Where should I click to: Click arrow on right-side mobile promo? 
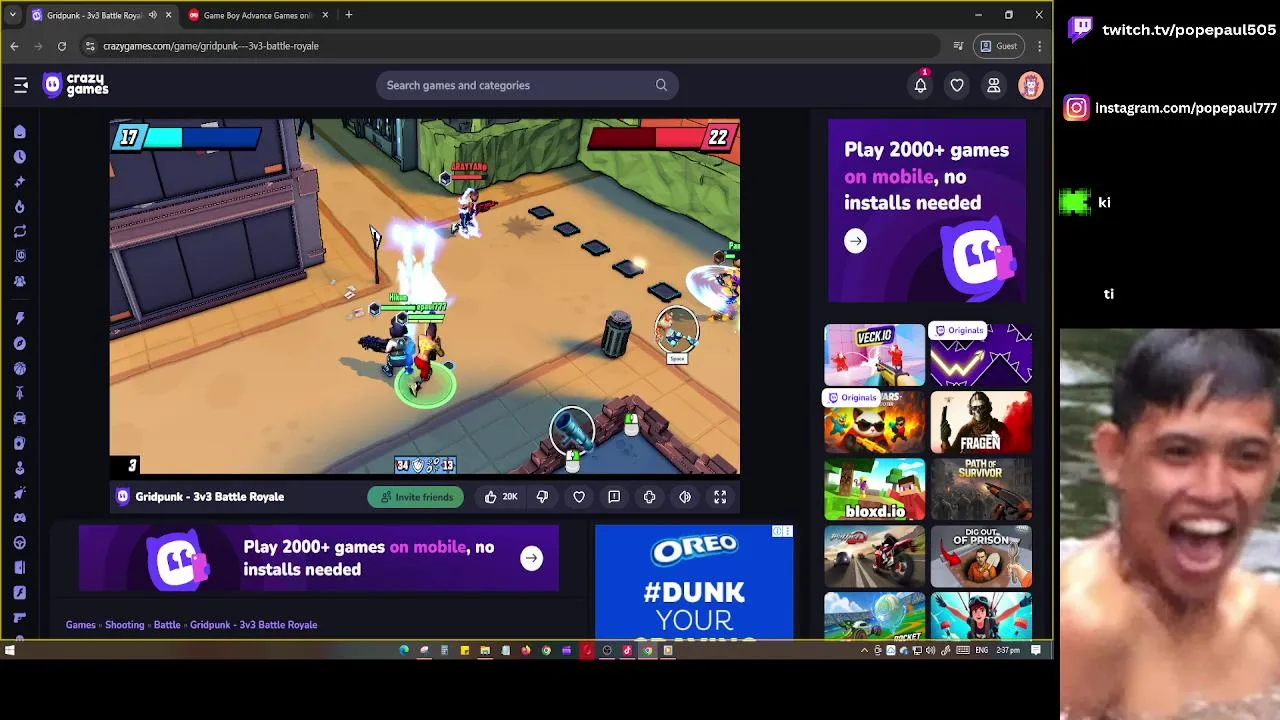(855, 241)
